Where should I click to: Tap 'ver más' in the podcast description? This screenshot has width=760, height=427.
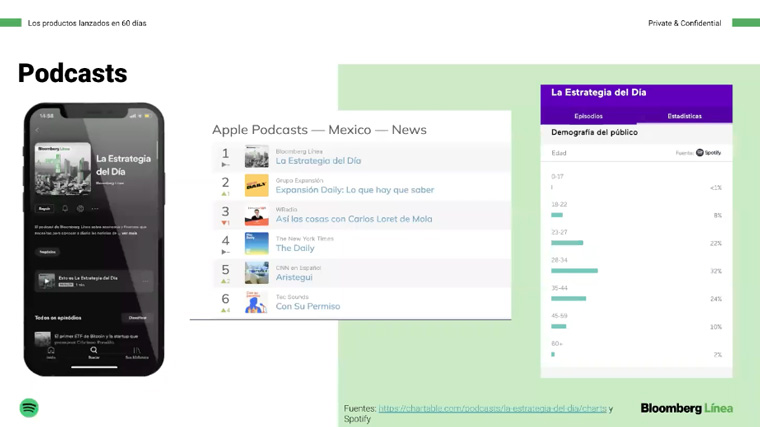pos(129,233)
